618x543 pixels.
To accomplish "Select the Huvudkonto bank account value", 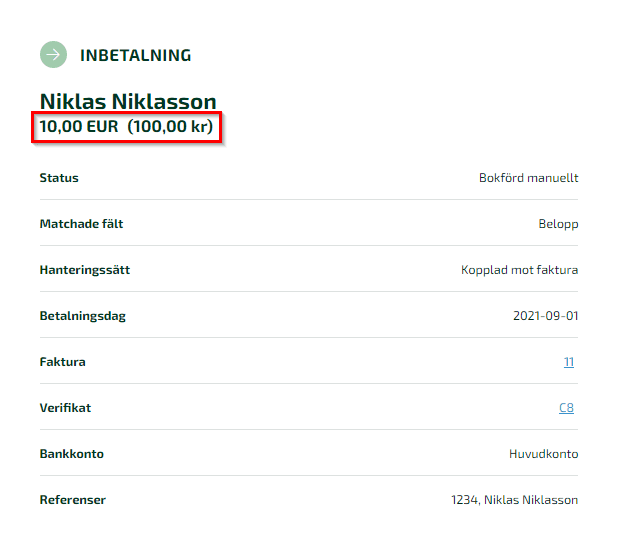I will tap(544, 454).
